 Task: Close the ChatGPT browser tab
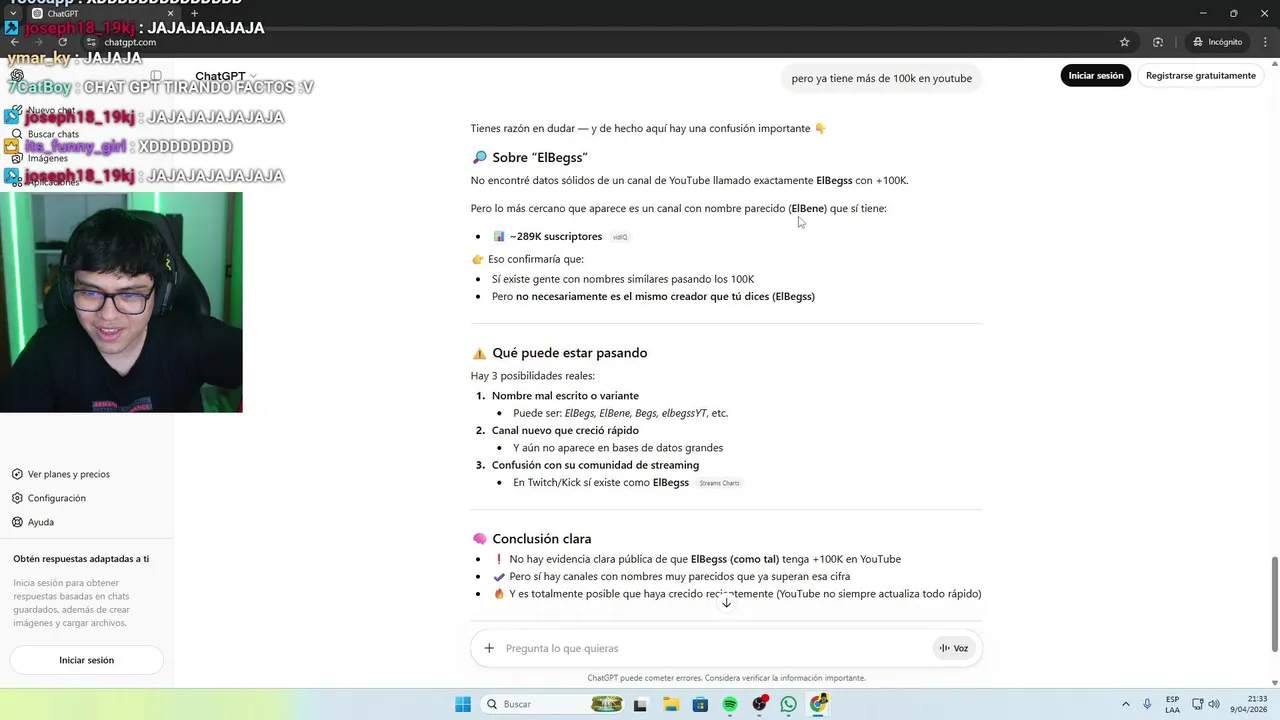[x=170, y=13]
